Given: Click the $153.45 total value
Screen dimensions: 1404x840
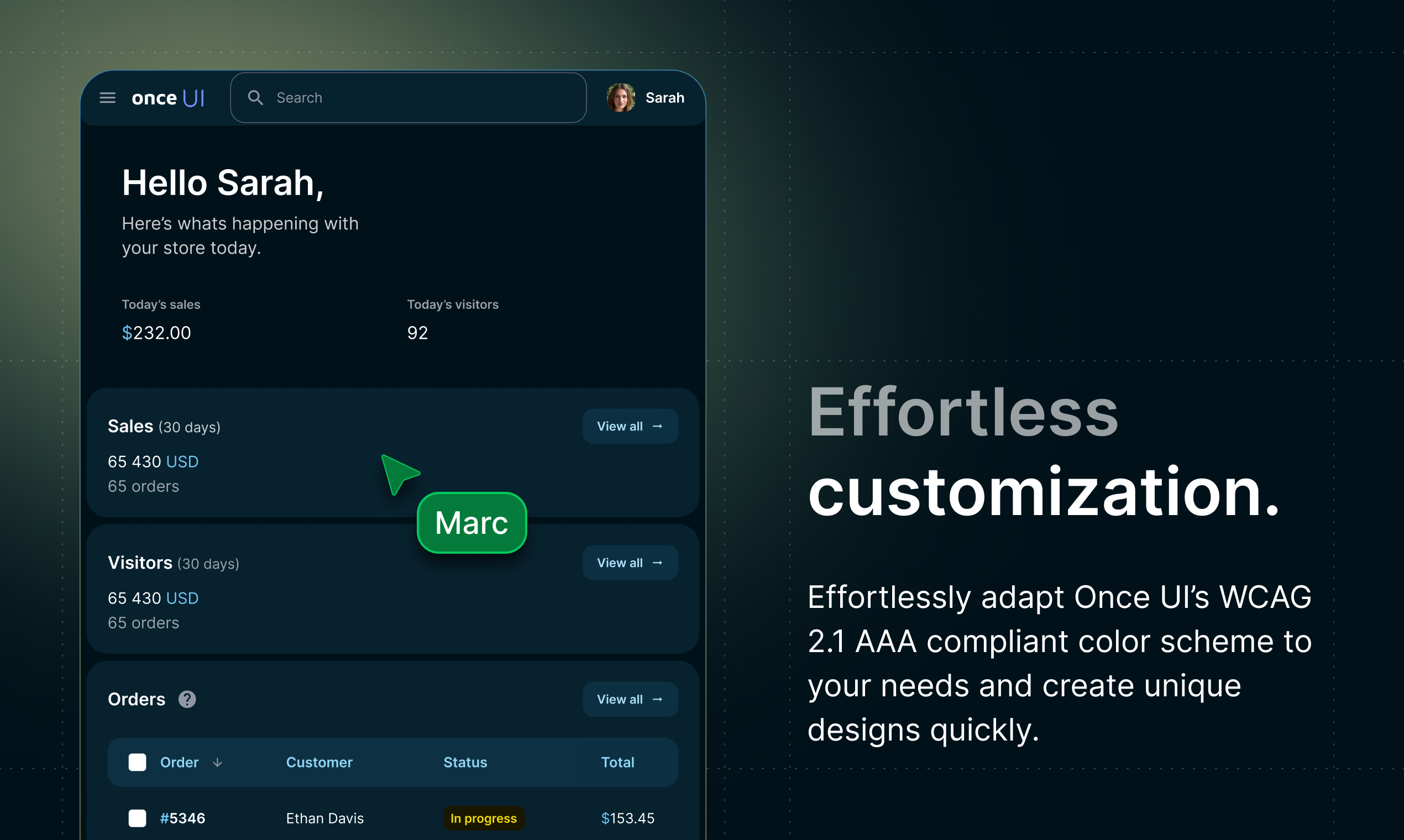Looking at the screenshot, I should pyautogui.click(x=627, y=818).
